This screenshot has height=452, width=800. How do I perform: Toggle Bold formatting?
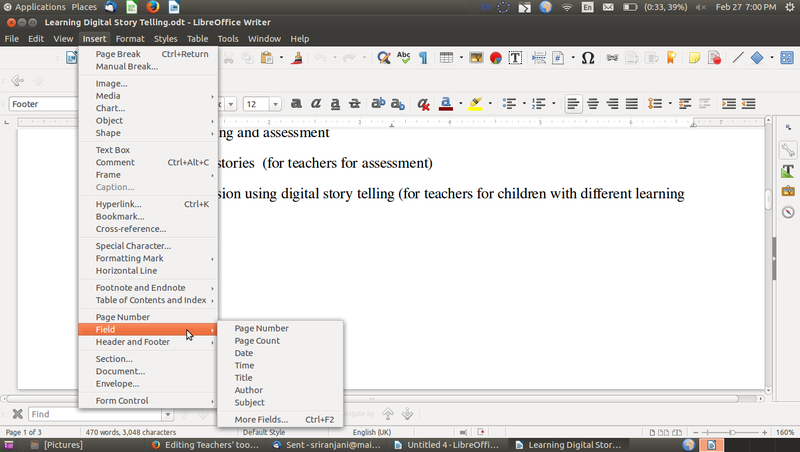296,104
